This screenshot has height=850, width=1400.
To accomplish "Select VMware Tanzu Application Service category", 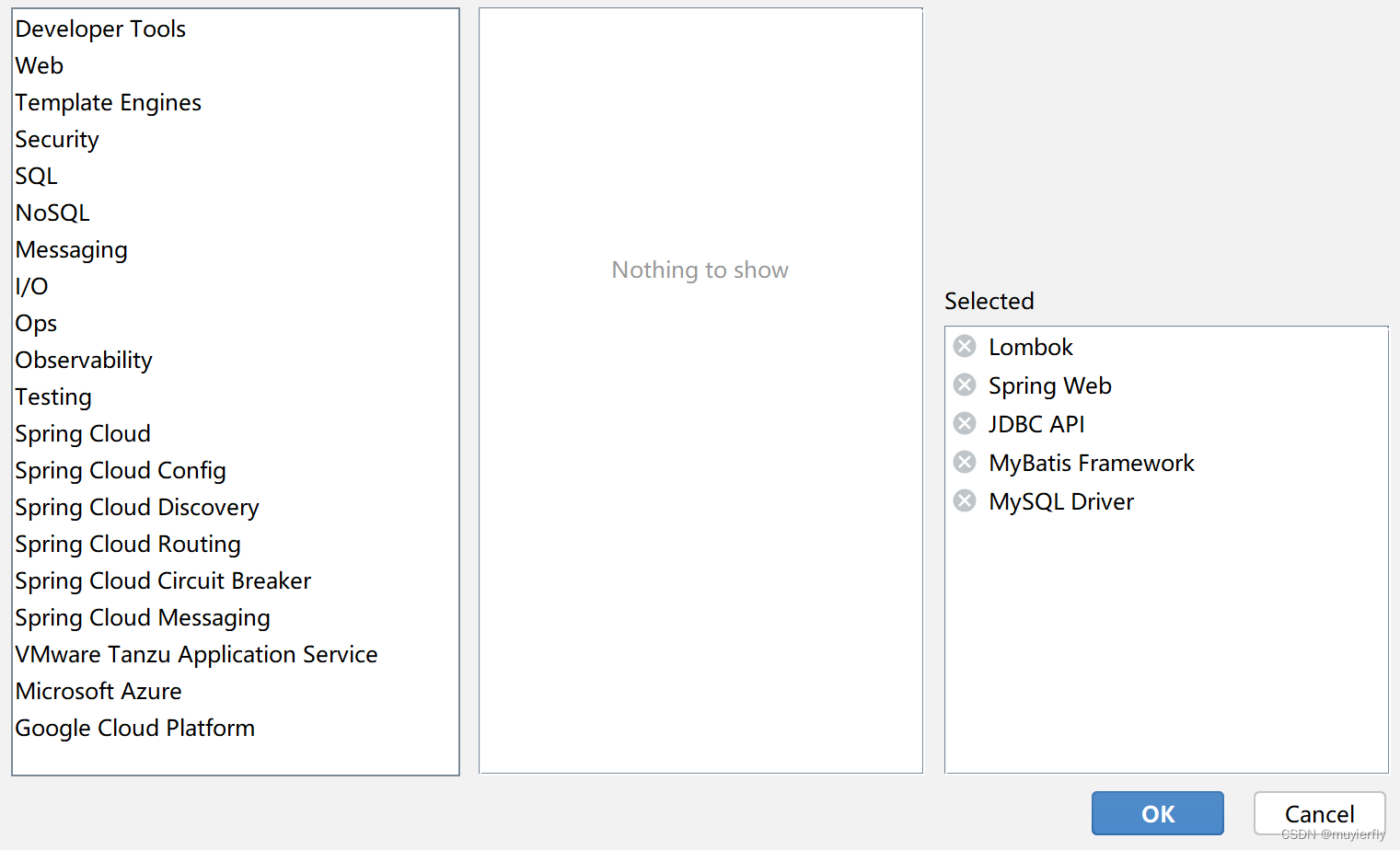I will click(x=236, y=654).
